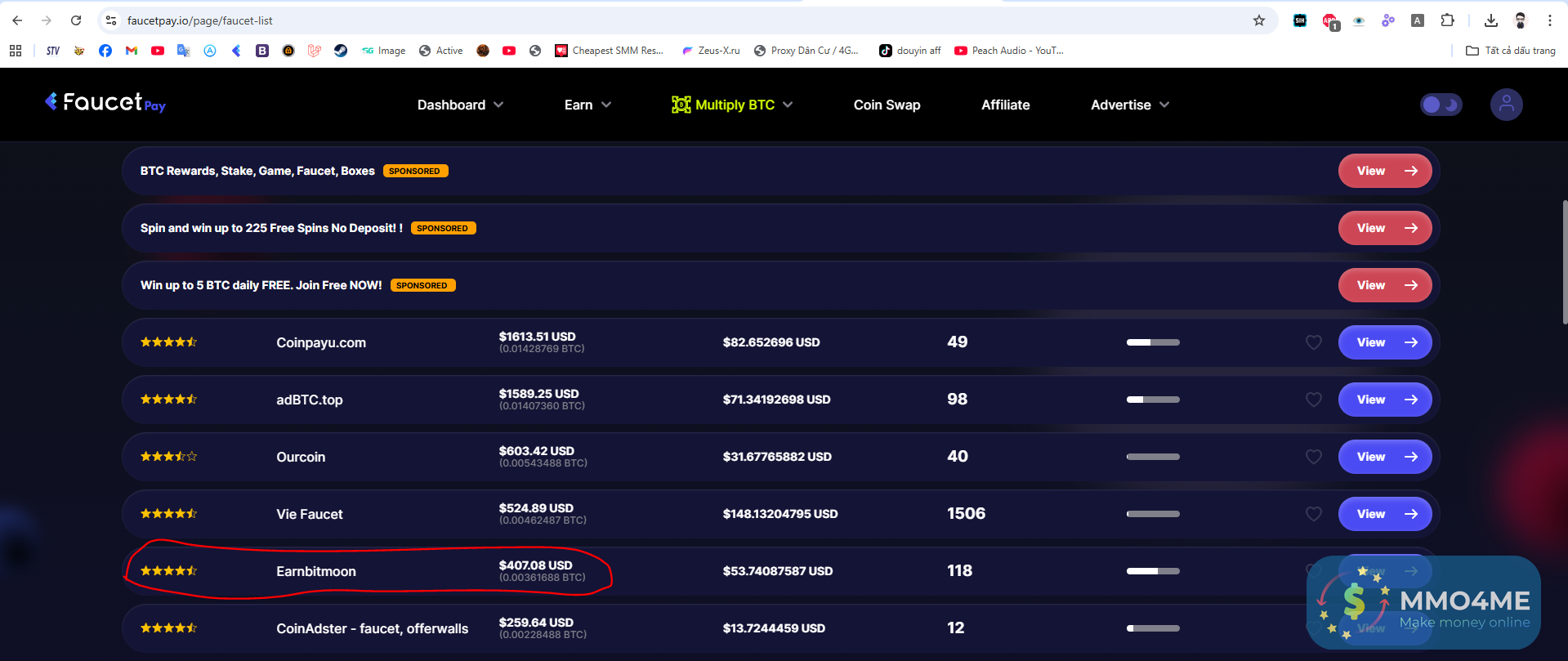
Task: Open the 'Image' bookmark
Action: coord(383,51)
